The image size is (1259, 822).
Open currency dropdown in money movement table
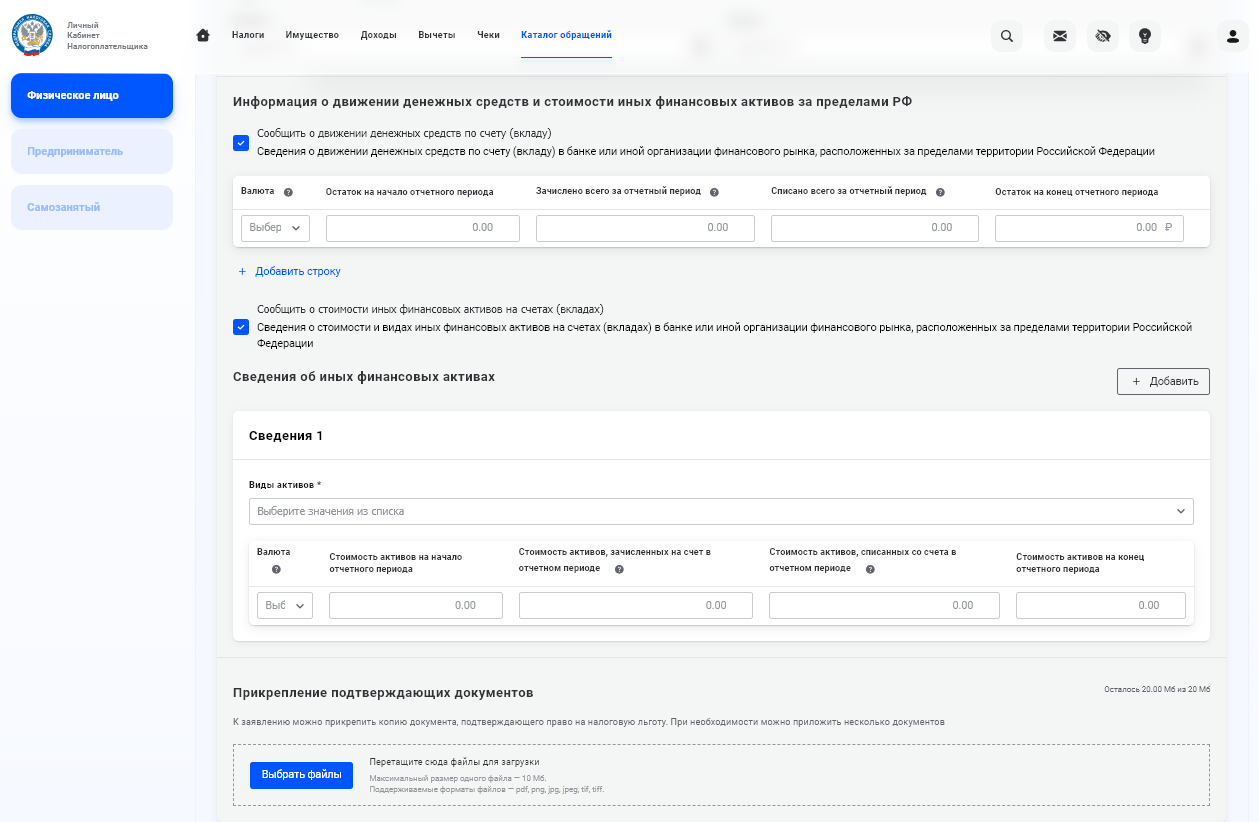coord(275,228)
